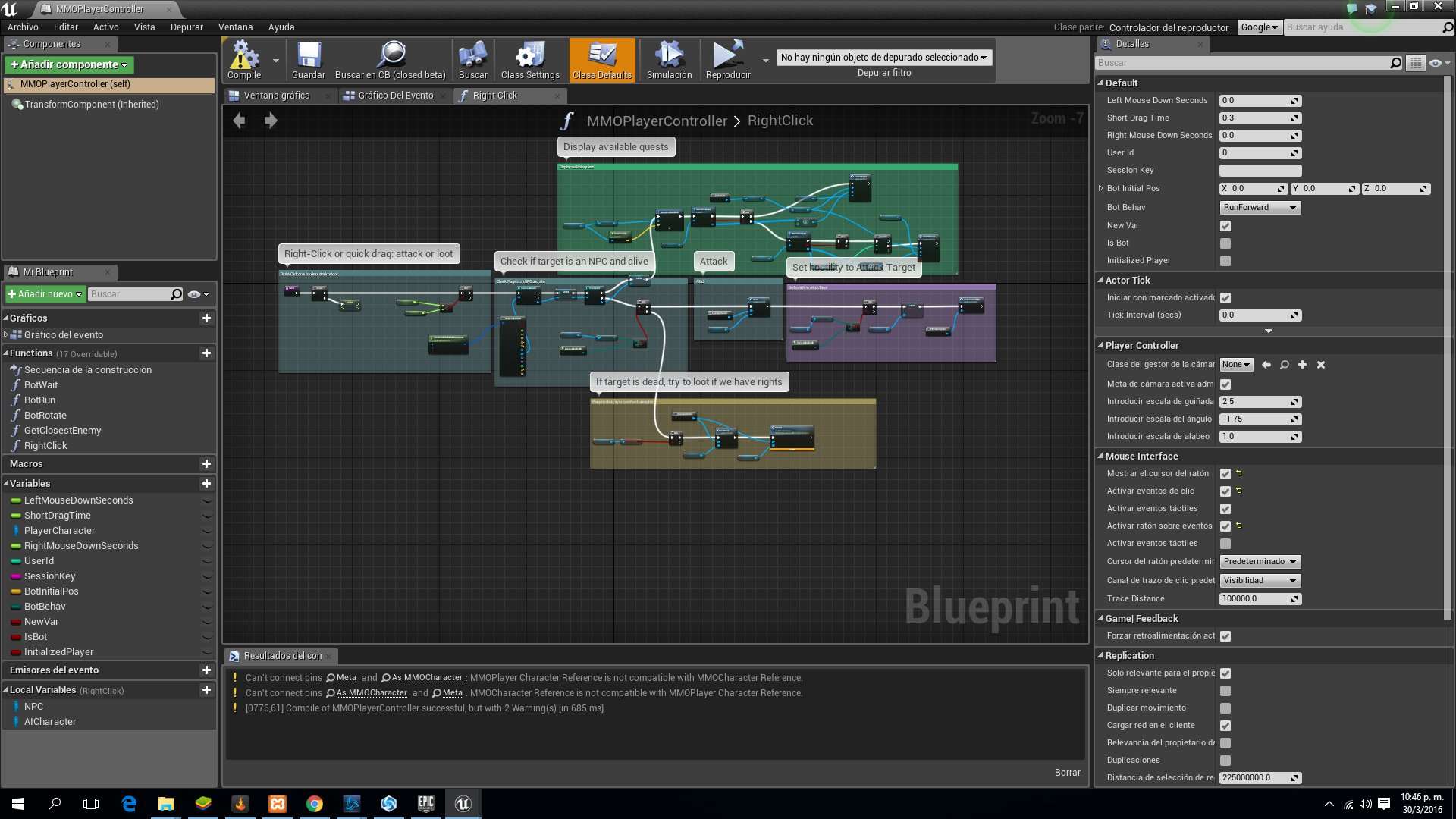Open Unreal Engine from Windows taskbar

pos(463,804)
